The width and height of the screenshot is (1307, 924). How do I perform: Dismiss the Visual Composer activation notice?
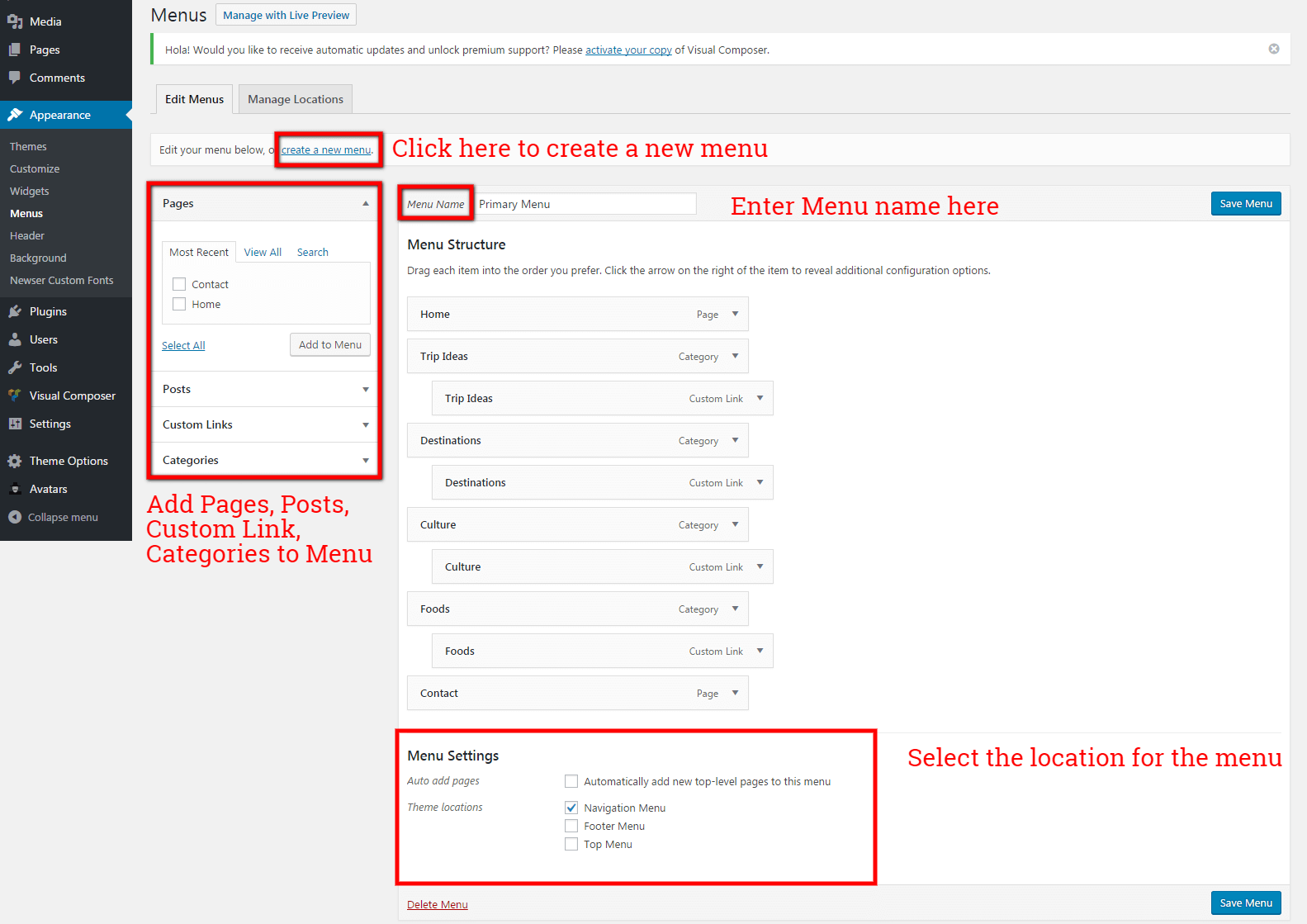1274,49
